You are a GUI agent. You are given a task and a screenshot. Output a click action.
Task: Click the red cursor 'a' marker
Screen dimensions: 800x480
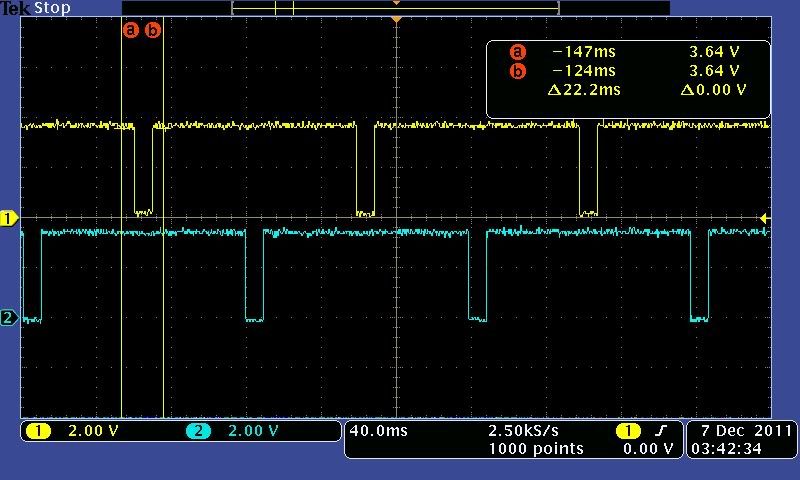[x=129, y=30]
